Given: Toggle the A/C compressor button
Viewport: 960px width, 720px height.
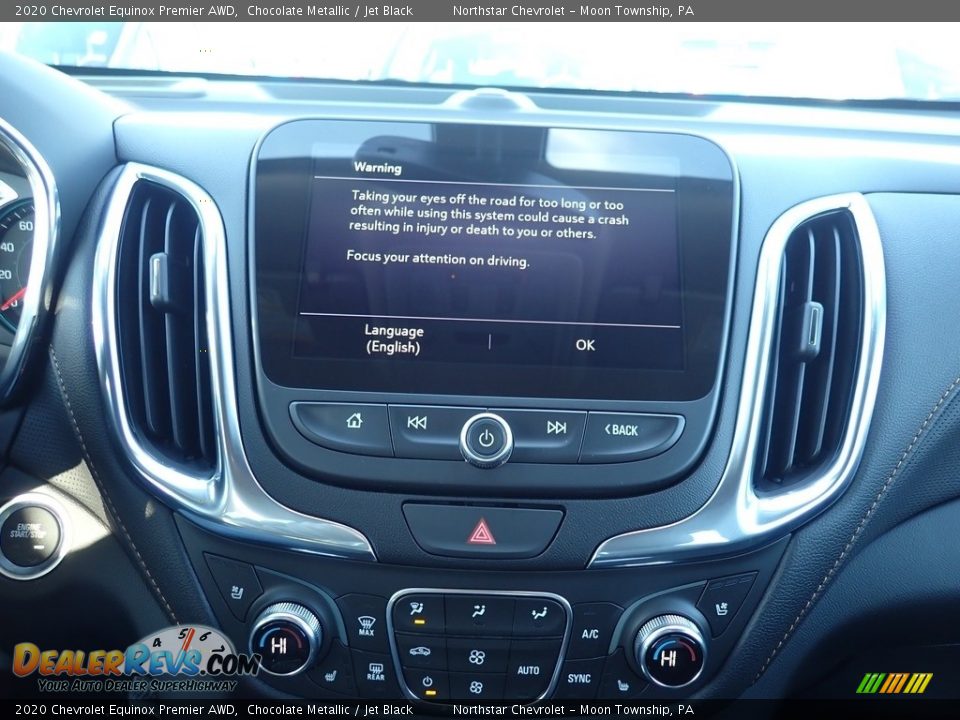Looking at the screenshot, I should click(590, 632).
